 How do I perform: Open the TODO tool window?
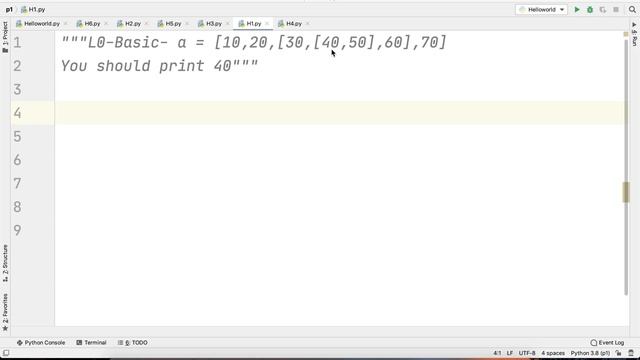[133, 342]
